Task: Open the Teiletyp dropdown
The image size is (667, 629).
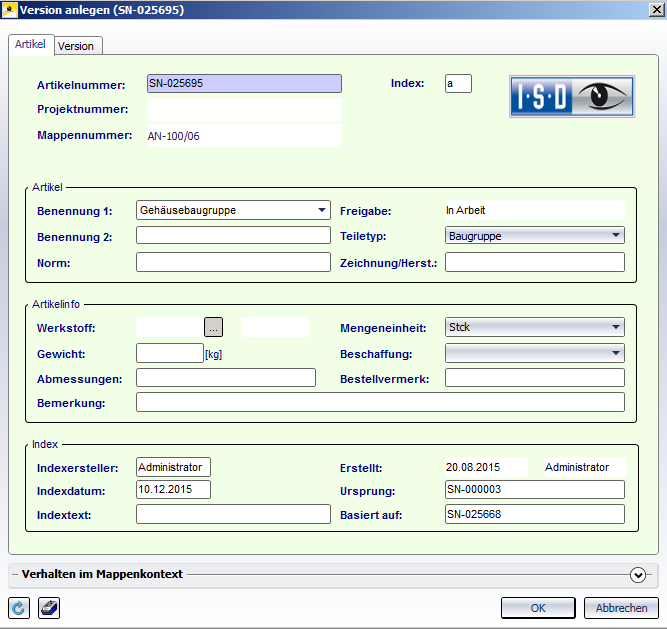Action: point(614,236)
